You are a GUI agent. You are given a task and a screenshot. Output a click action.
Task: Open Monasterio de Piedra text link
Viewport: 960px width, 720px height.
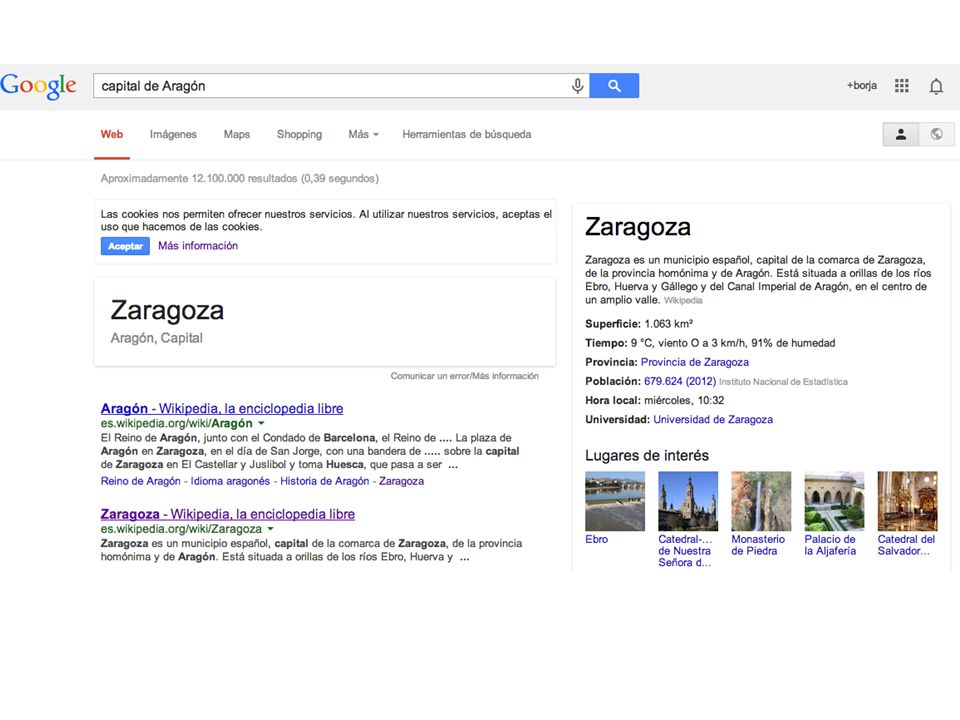coord(758,545)
